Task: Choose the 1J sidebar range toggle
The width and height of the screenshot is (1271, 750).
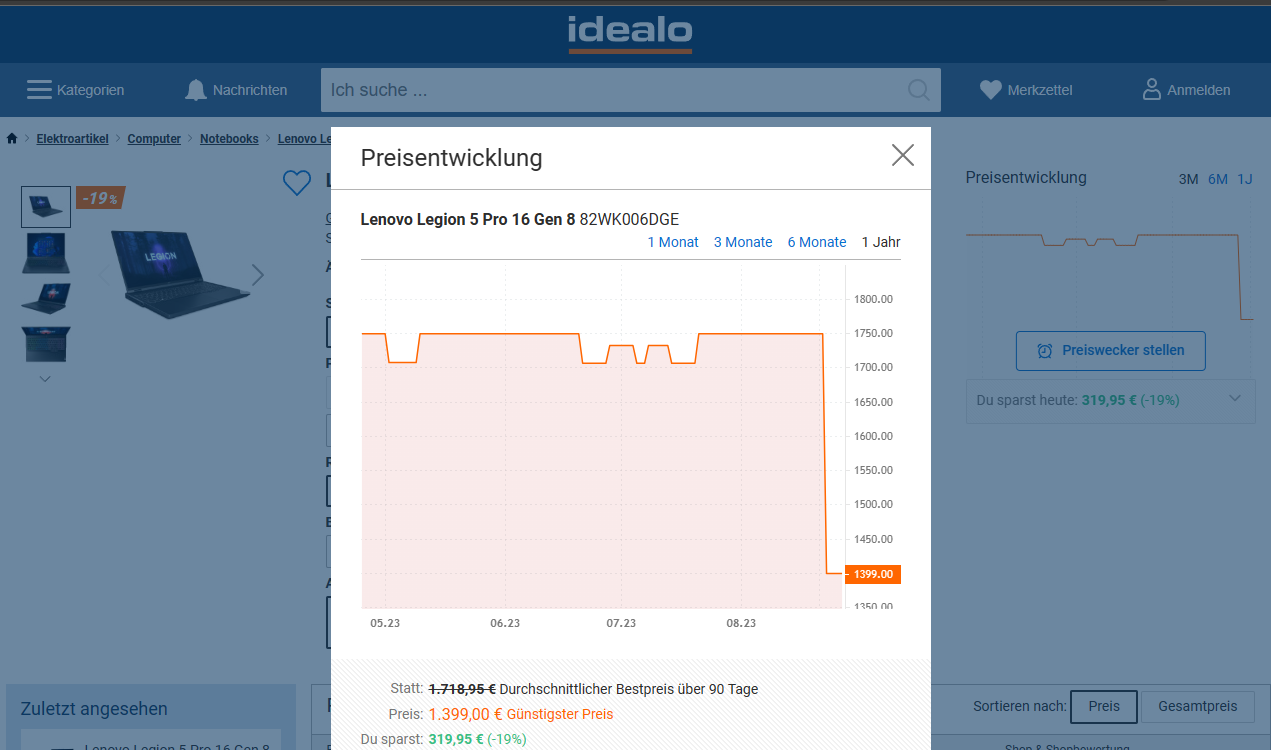Action: (1245, 179)
